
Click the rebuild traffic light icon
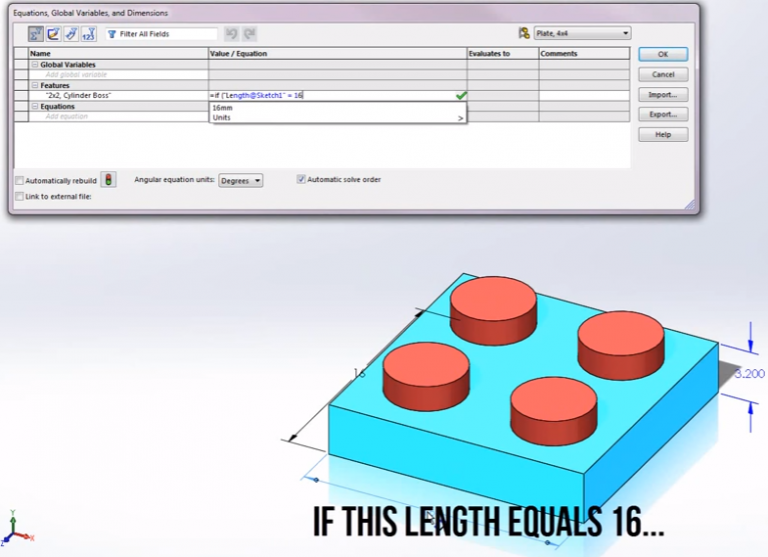(x=108, y=180)
